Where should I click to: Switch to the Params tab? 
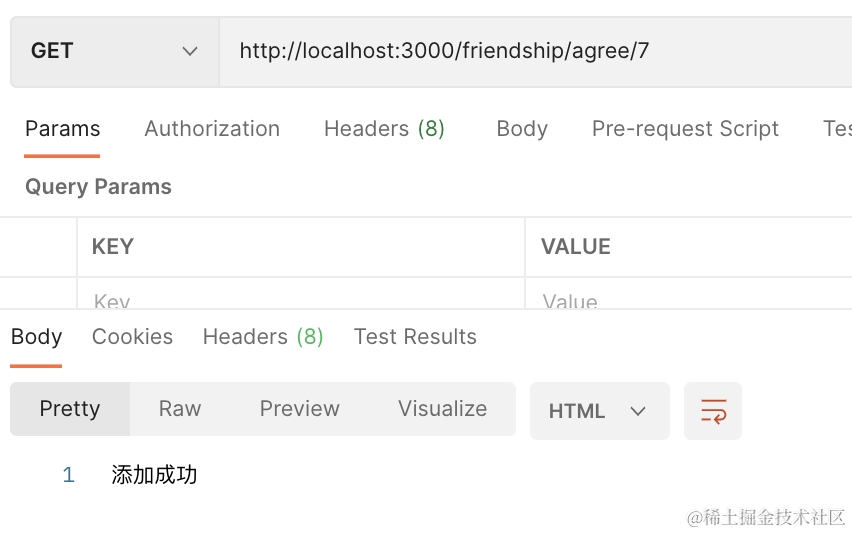click(x=62, y=129)
